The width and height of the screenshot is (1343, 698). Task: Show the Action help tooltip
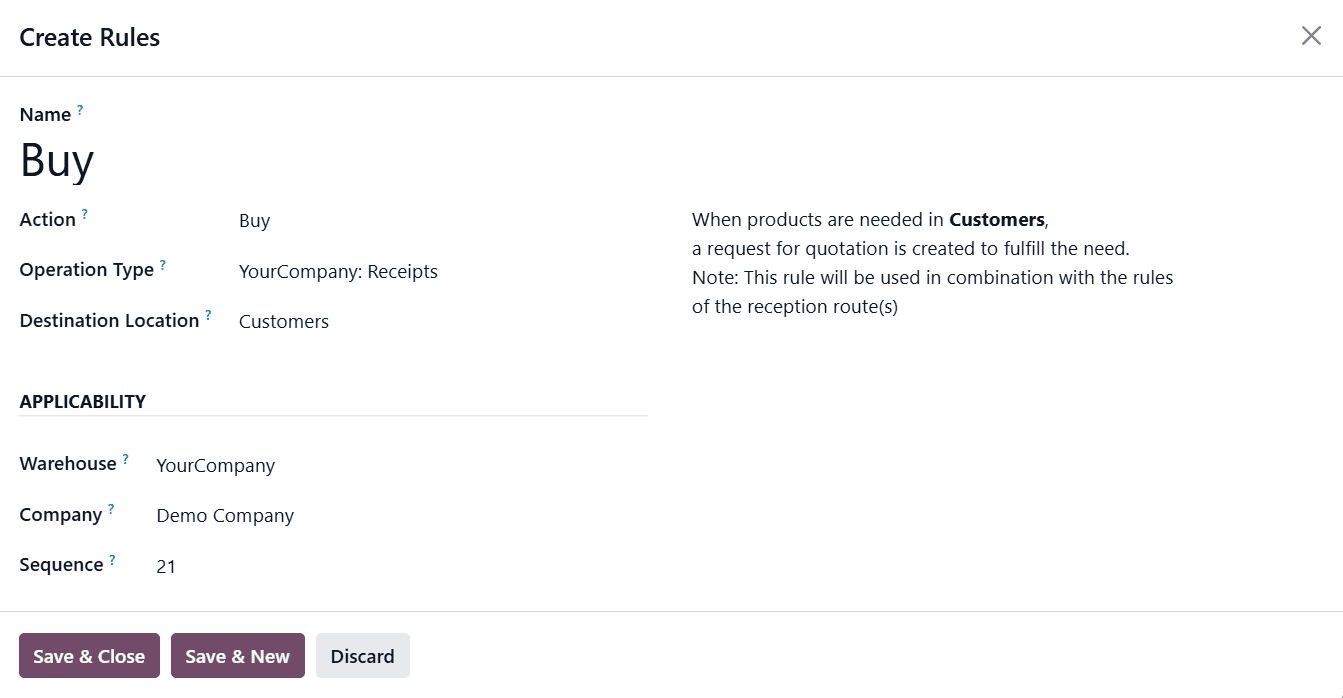click(x=84, y=212)
